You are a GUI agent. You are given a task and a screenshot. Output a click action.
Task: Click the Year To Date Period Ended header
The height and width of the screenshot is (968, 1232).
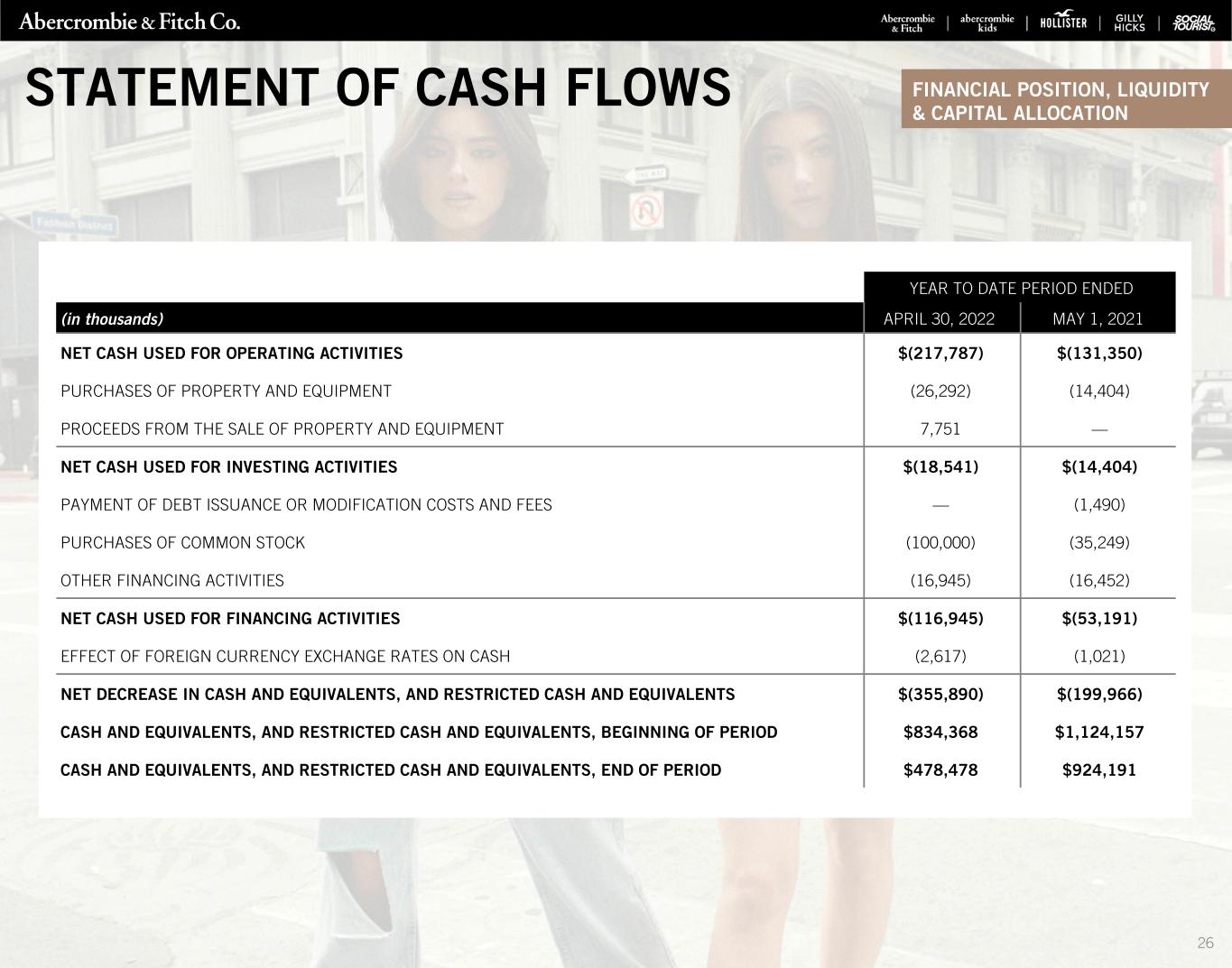[1020, 289]
